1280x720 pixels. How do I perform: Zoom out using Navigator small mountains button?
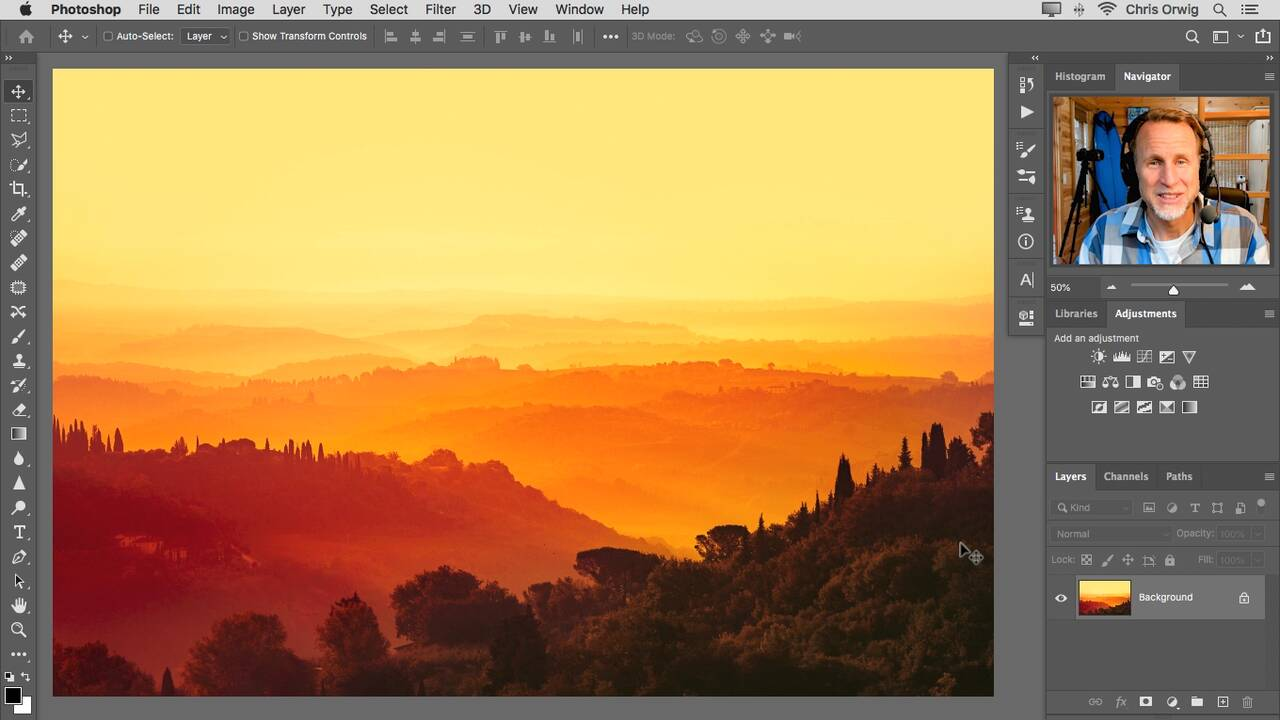point(1111,288)
